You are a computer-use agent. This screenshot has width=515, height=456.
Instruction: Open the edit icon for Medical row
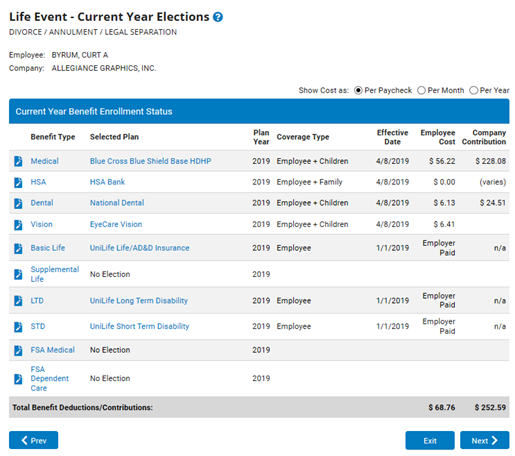(18, 161)
